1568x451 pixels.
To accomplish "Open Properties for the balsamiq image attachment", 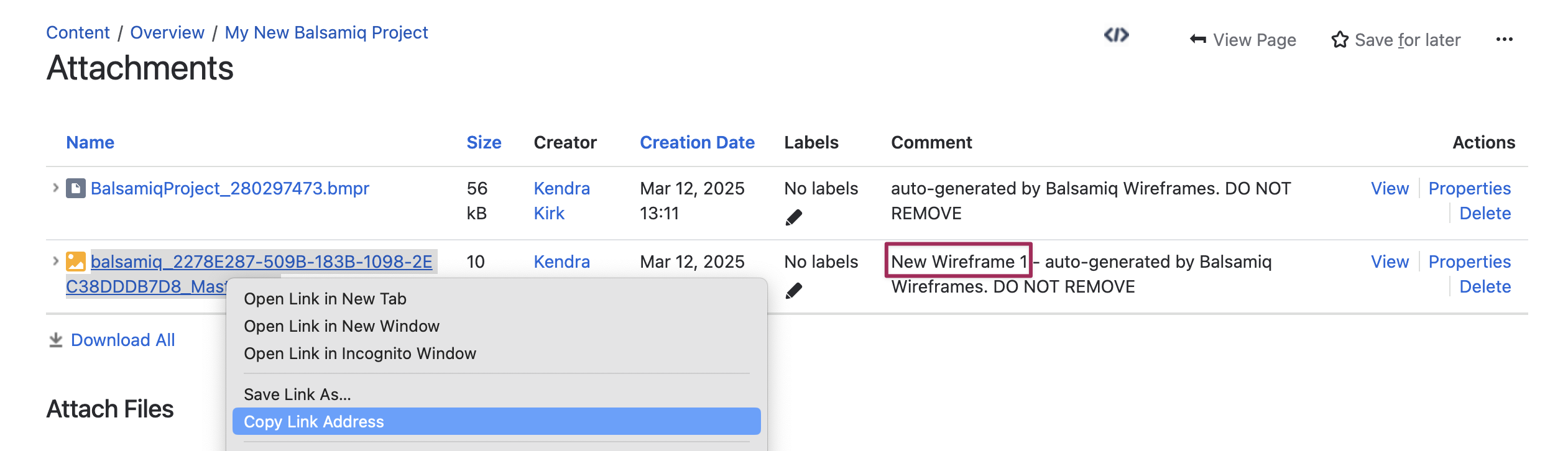I will tap(1469, 262).
